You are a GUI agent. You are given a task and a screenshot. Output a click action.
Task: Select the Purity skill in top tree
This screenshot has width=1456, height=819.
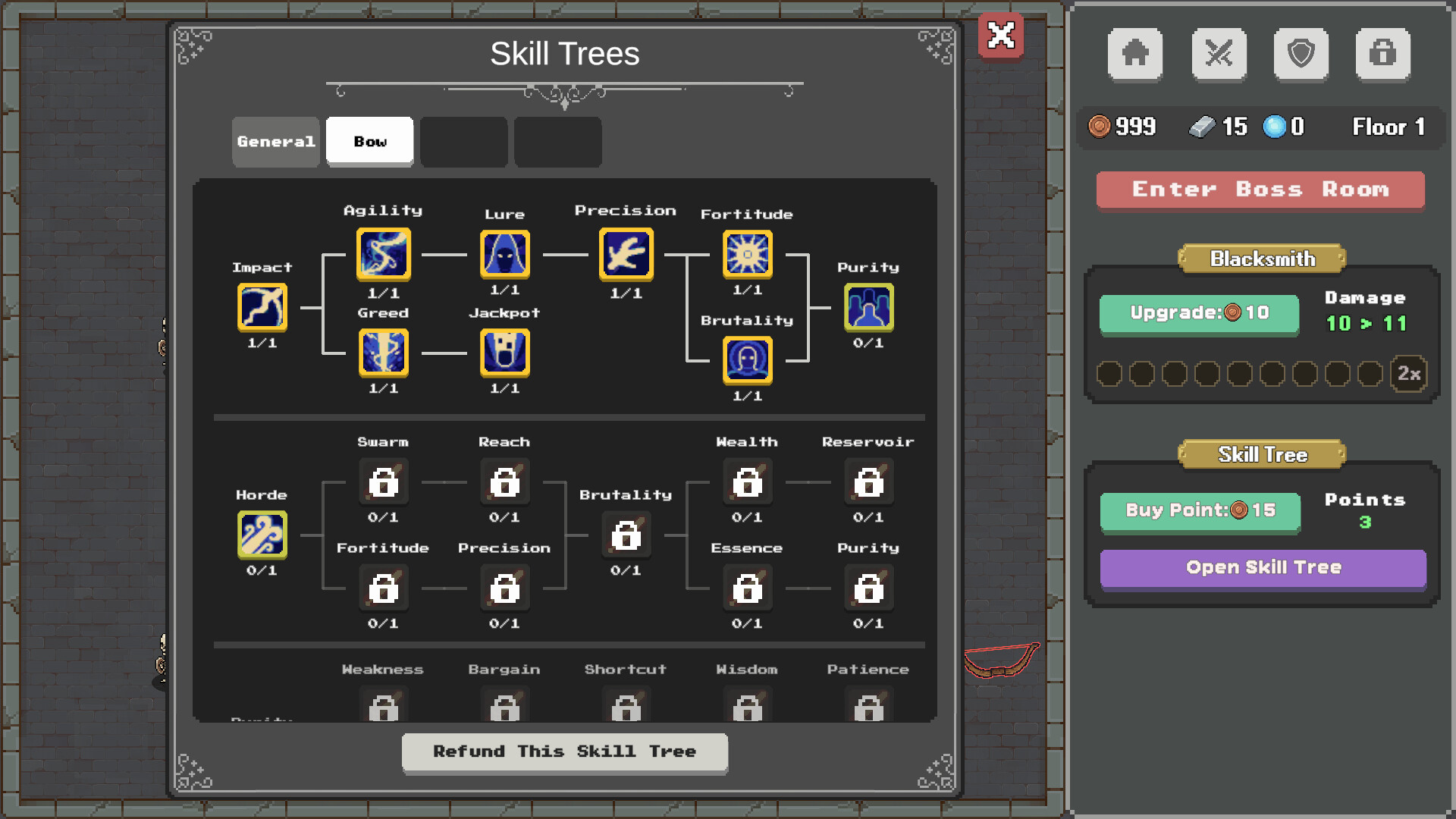[868, 307]
